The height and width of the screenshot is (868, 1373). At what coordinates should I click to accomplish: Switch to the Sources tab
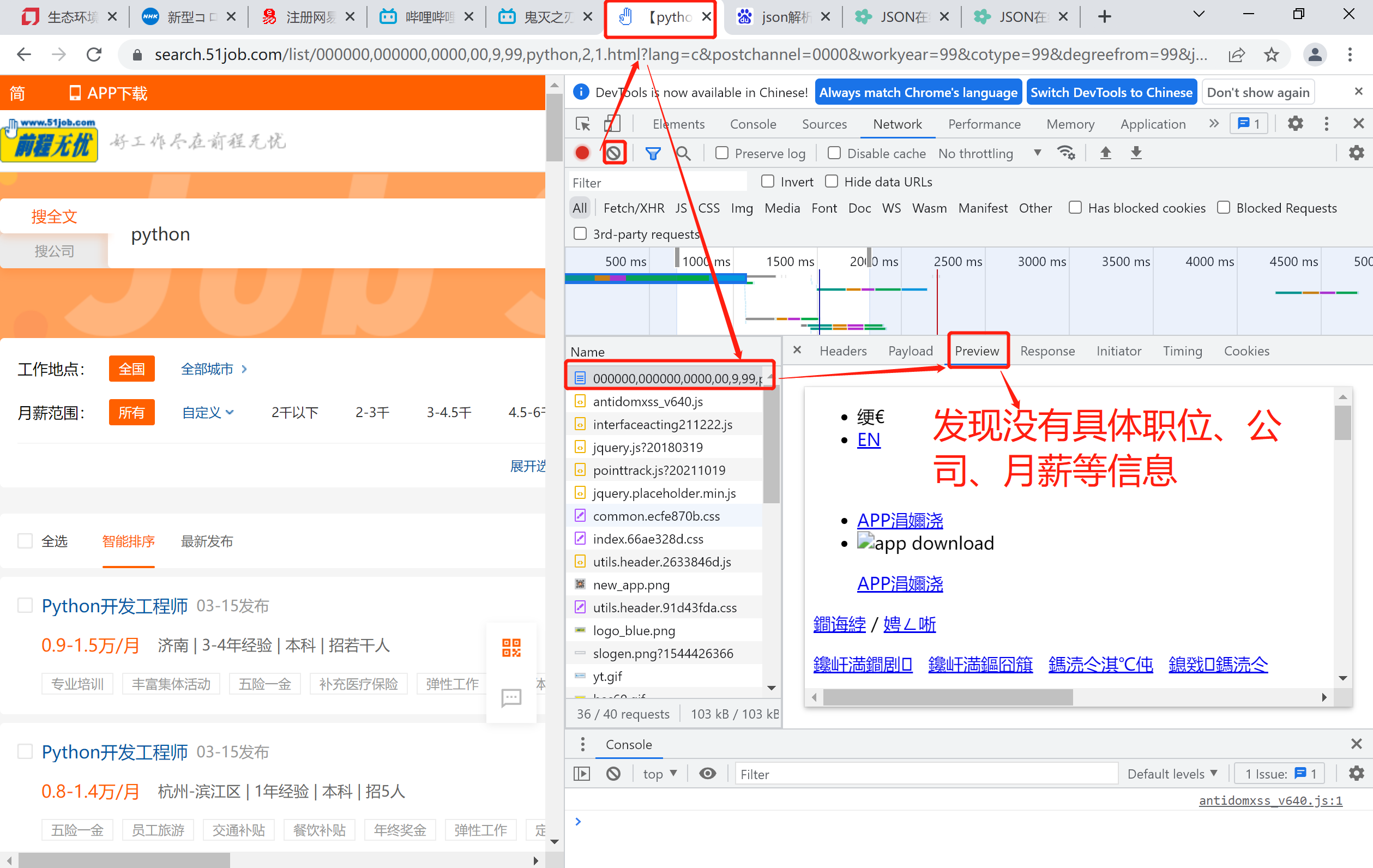click(x=824, y=124)
